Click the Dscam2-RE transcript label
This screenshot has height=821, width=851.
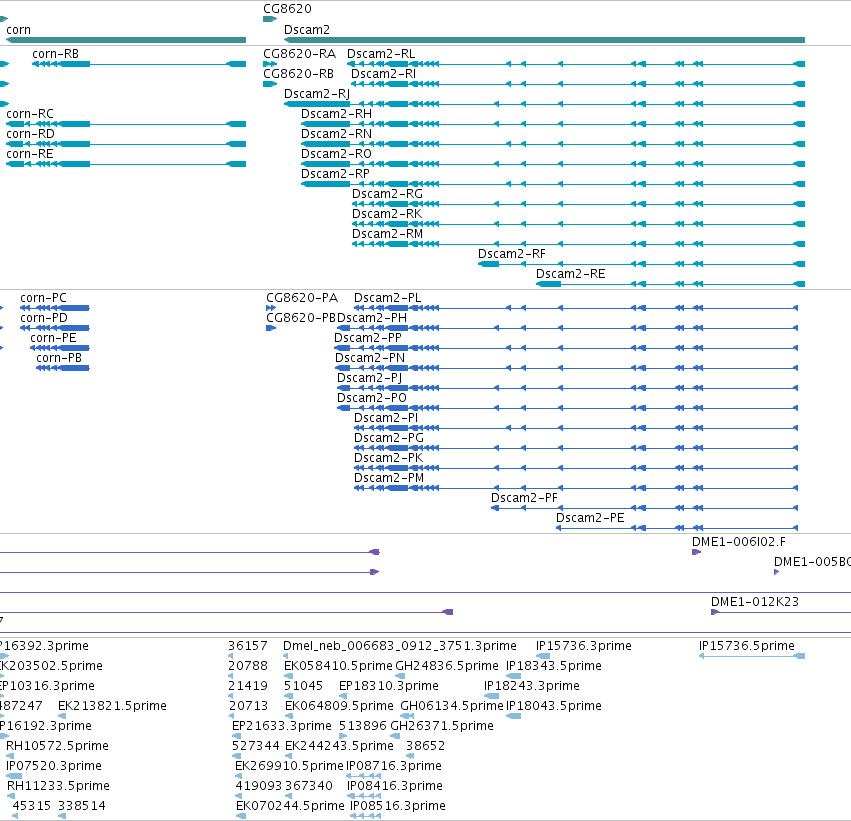click(x=570, y=274)
